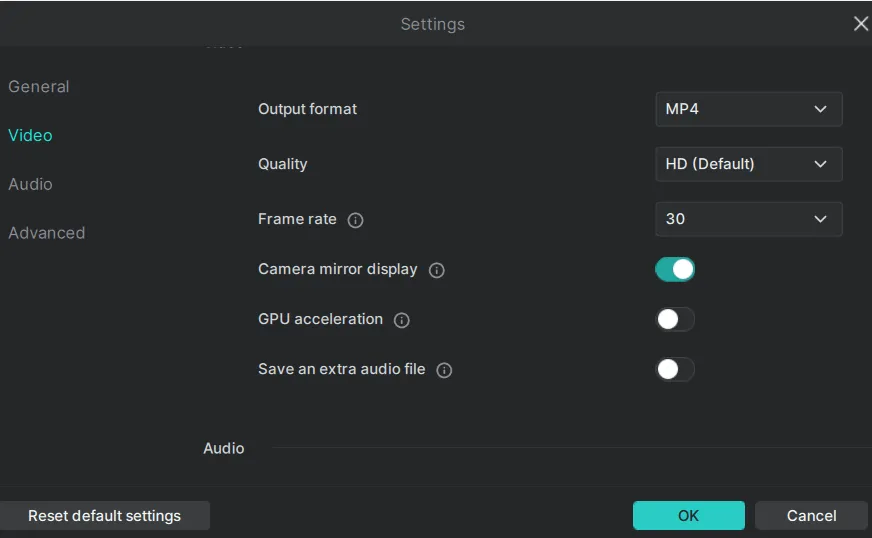
Task: Switch to the General settings tab
Action: click(39, 87)
